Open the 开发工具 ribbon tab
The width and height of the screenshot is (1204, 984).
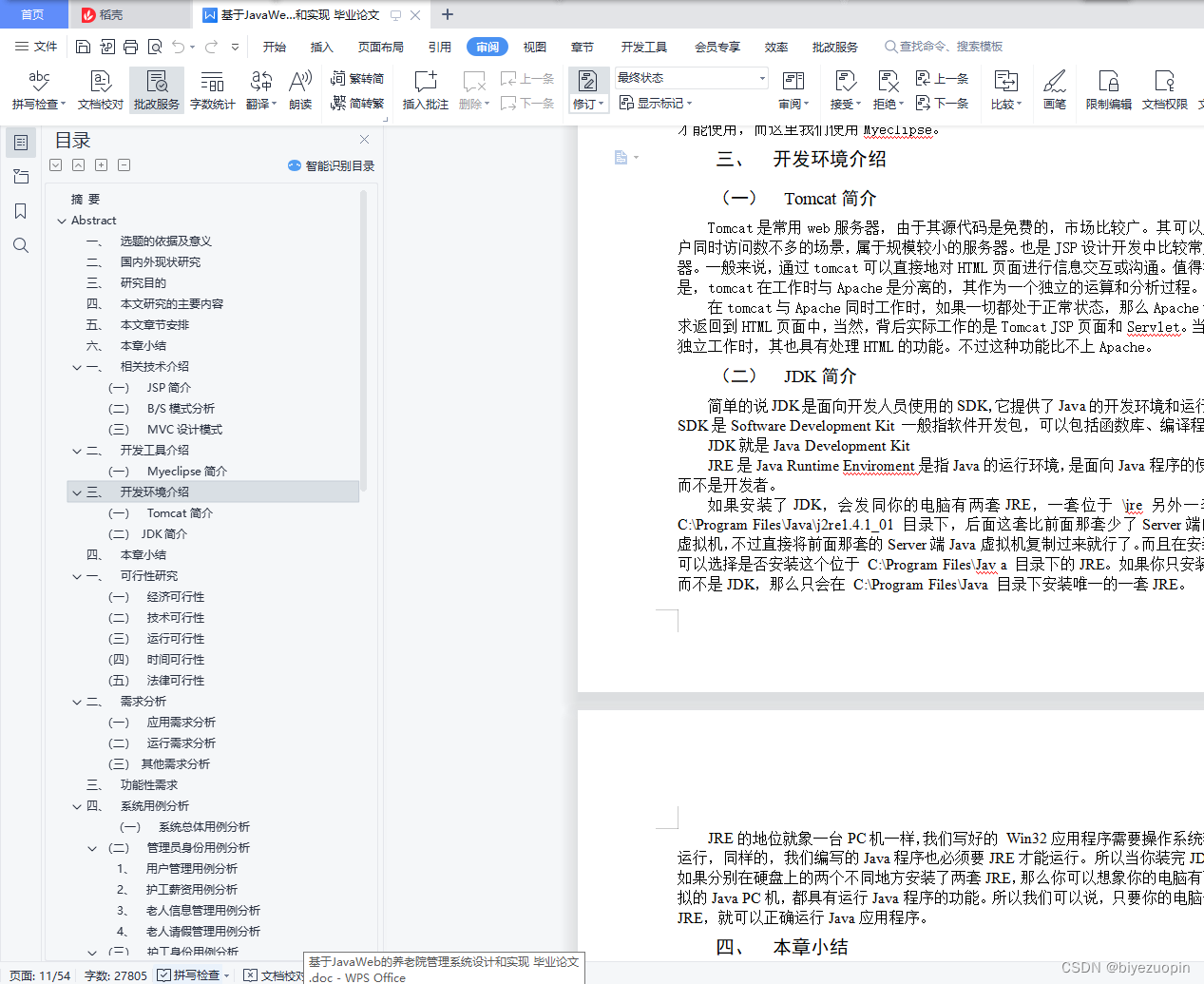643,46
